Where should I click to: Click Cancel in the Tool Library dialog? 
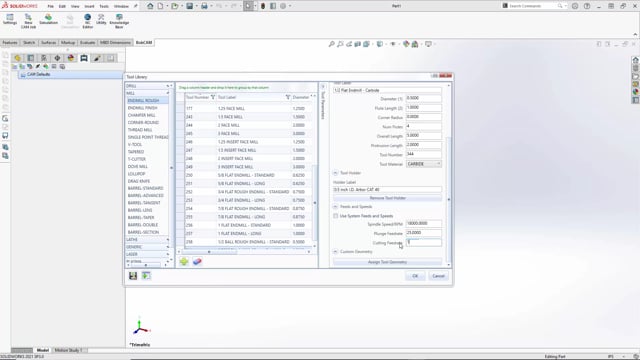click(438, 276)
